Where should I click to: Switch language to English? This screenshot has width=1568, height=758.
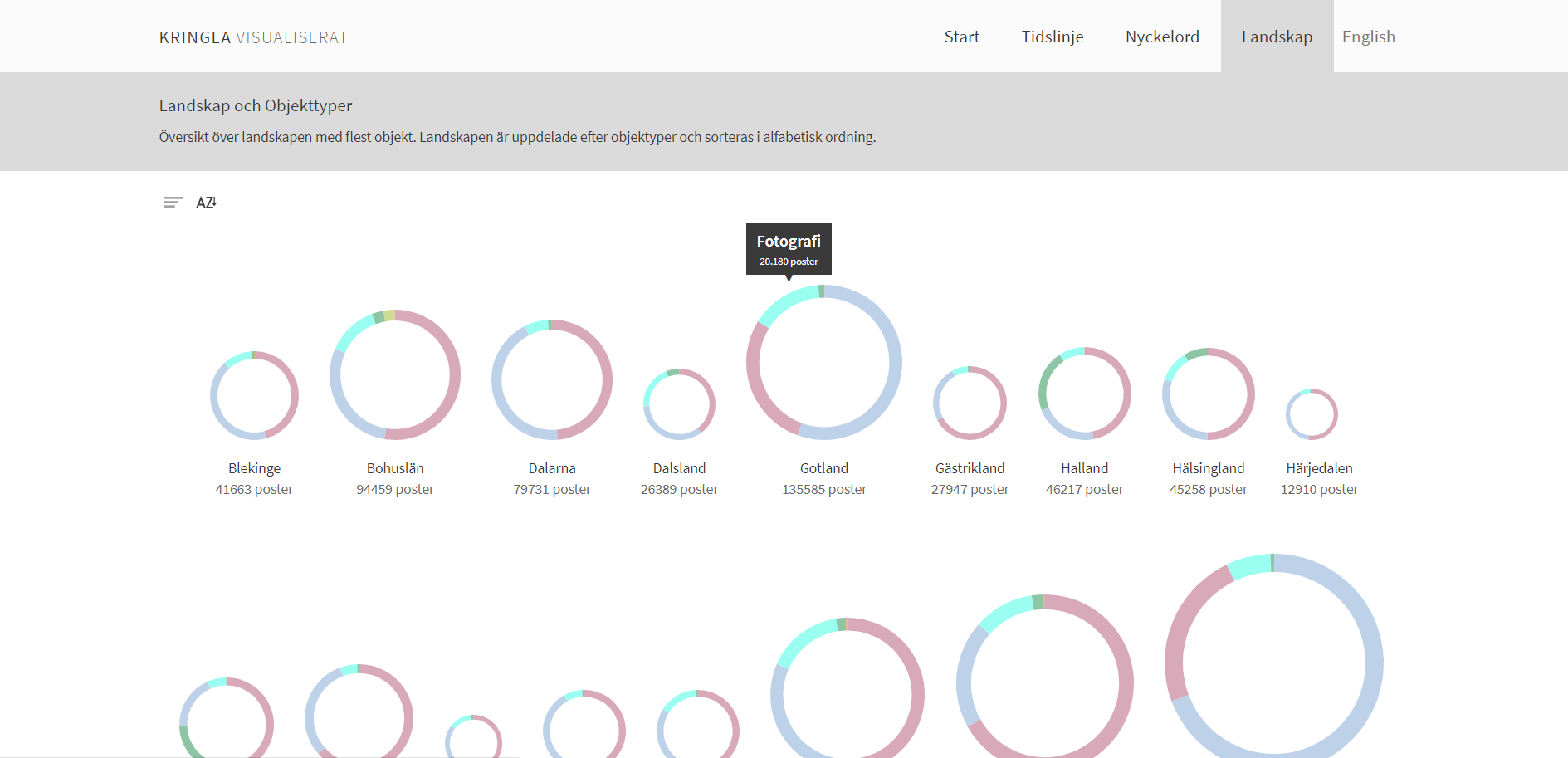(1368, 37)
